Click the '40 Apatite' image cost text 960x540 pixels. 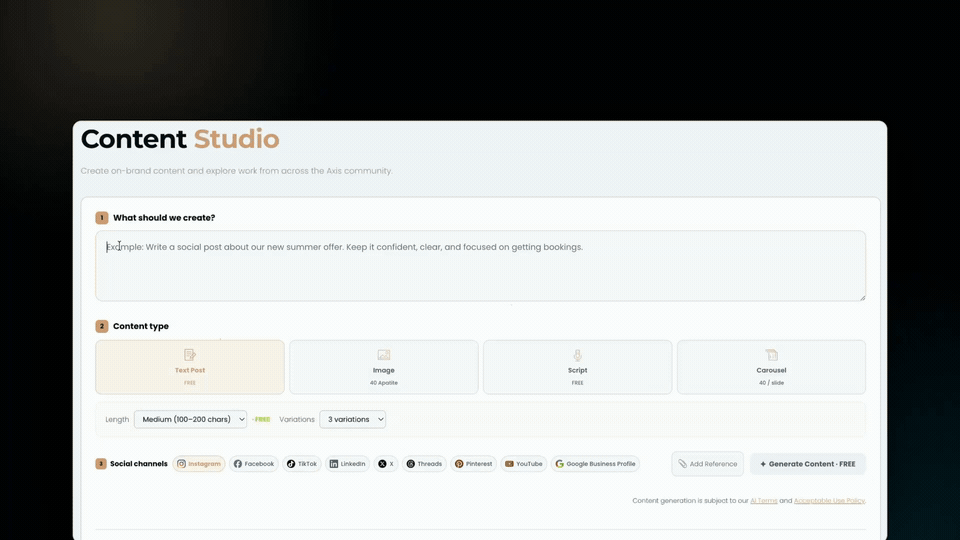[384, 383]
